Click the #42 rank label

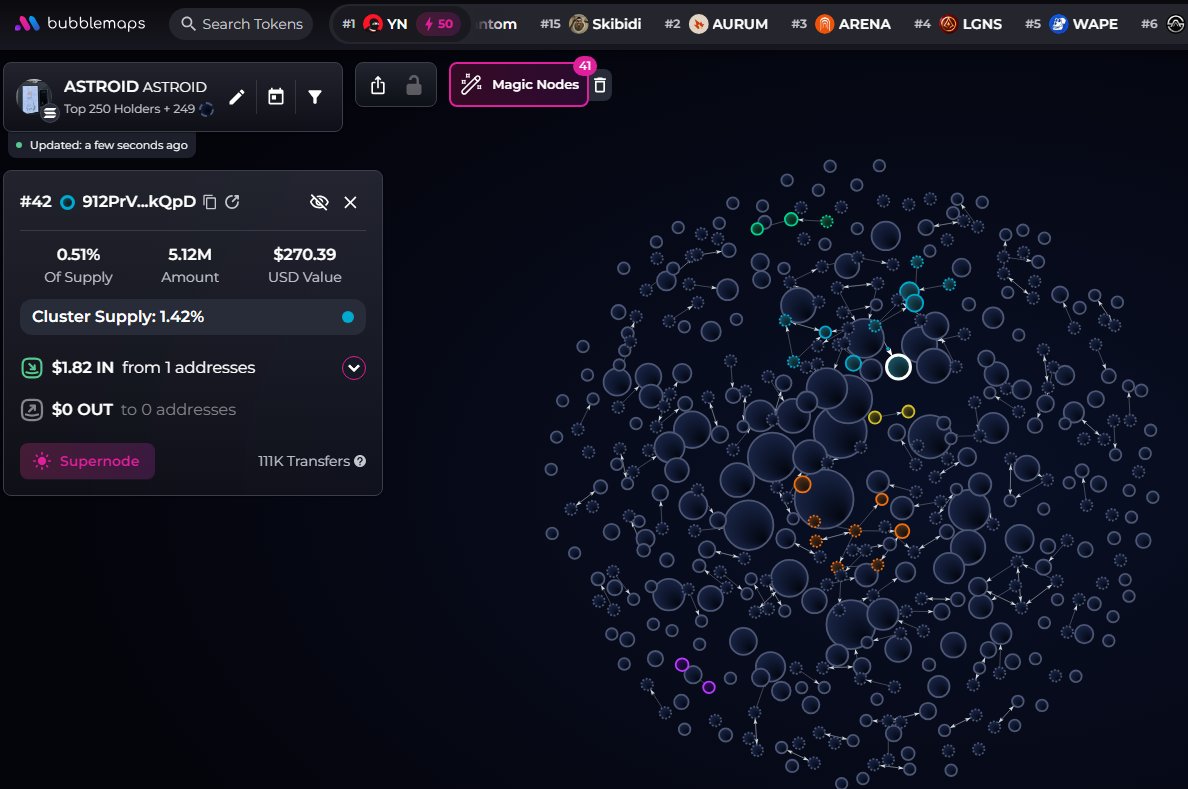tap(36, 202)
